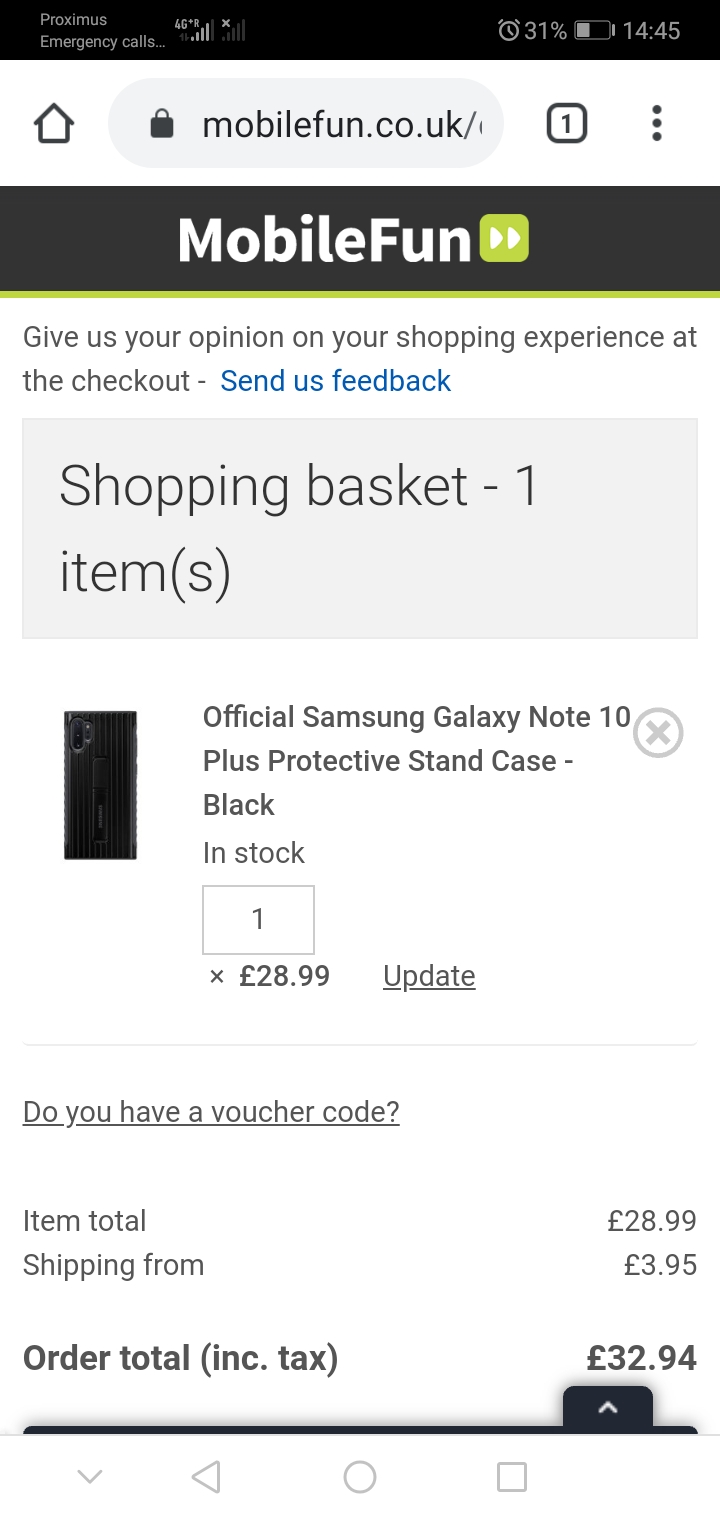The height and width of the screenshot is (1520, 720).
Task: Tap the scroll-up chevron tab
Action: (607, 1408)
